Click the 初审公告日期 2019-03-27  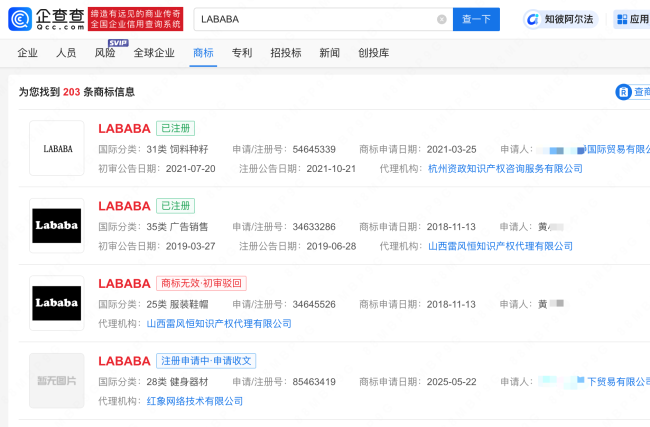(x=190, y=246)
